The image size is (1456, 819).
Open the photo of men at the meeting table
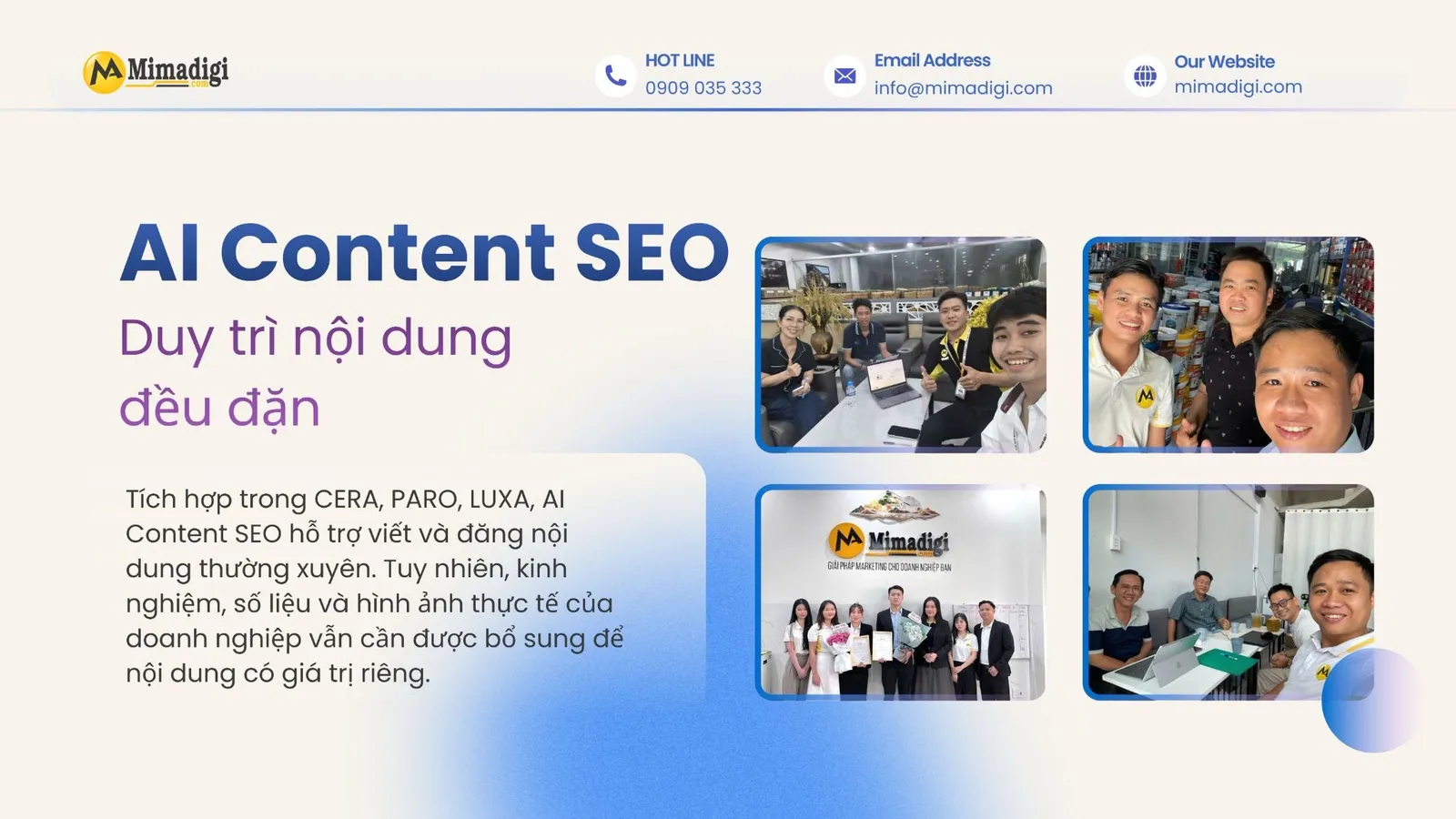[1228, 592]
